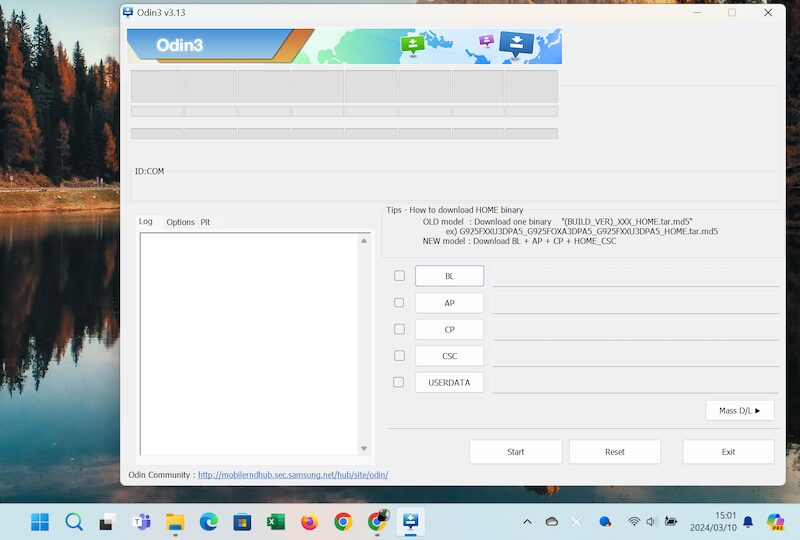Open File Explorer from taskbar
The image size is (800, 540).
click(x=174, y=521)
